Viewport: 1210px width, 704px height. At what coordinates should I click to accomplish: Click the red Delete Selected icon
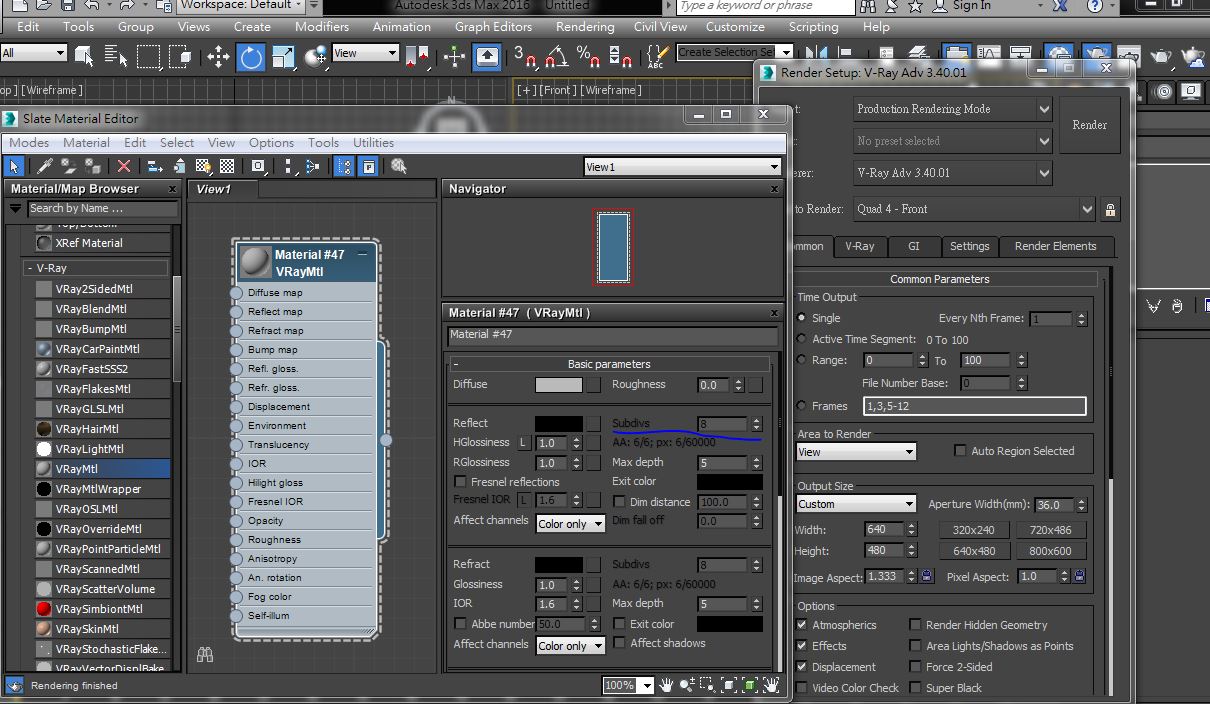[124, 166]
